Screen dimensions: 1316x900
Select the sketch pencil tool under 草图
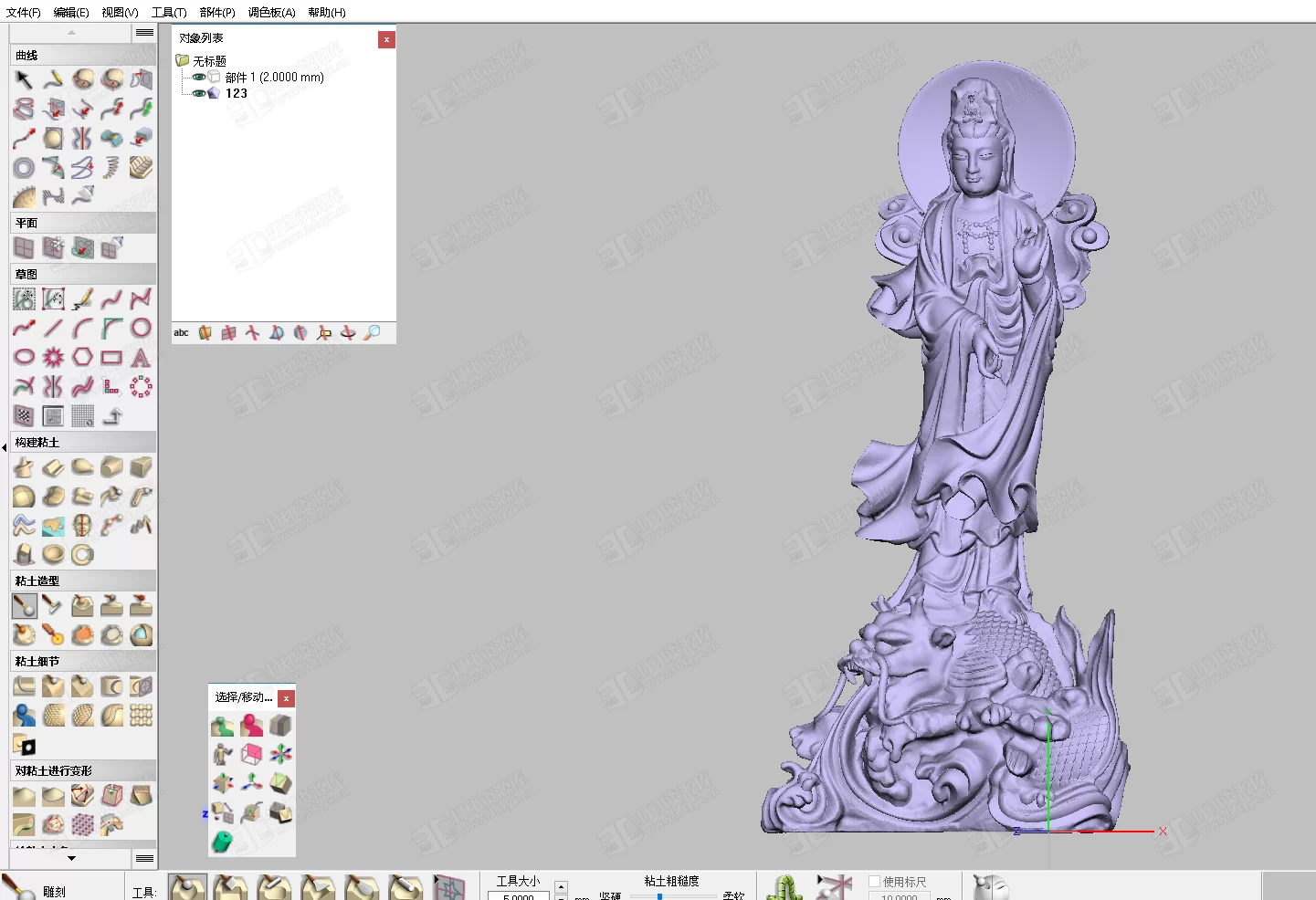click(x=83, y=298)
